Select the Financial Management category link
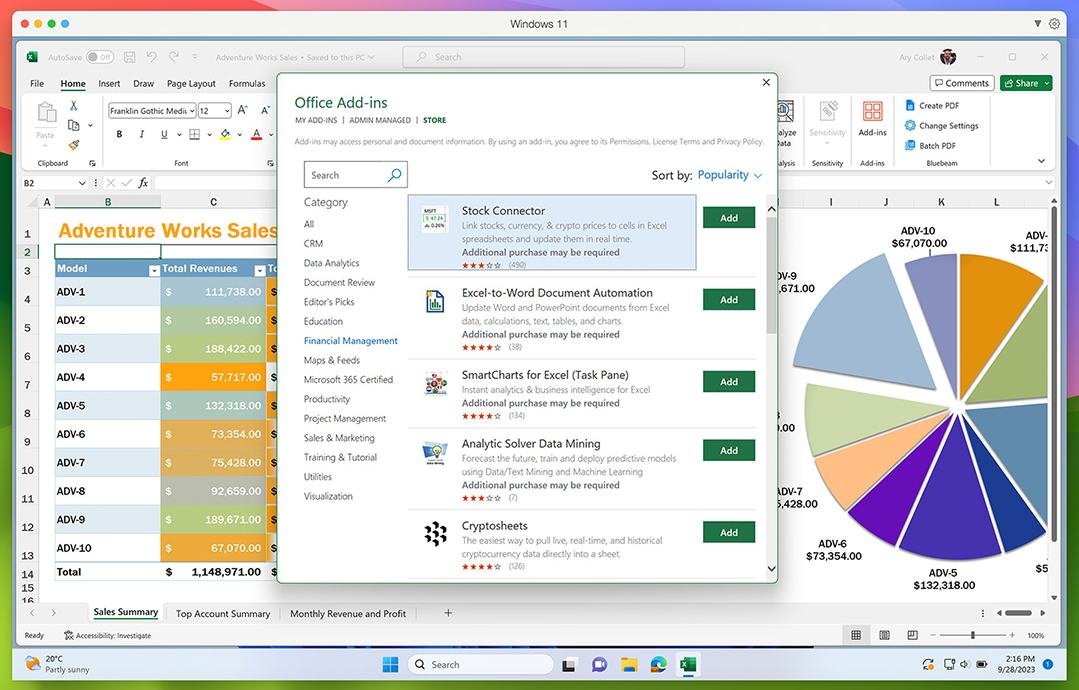Screen dimensions: 1079x690 [x=349, y=340]
